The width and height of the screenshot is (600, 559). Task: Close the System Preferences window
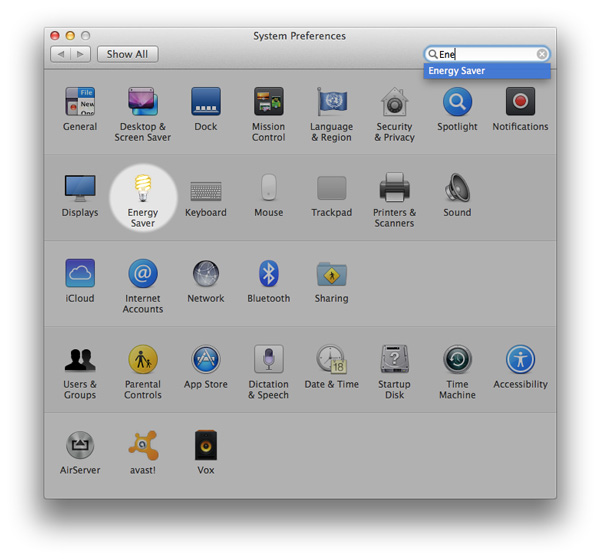pyautogui.click(x=55, y=36)
